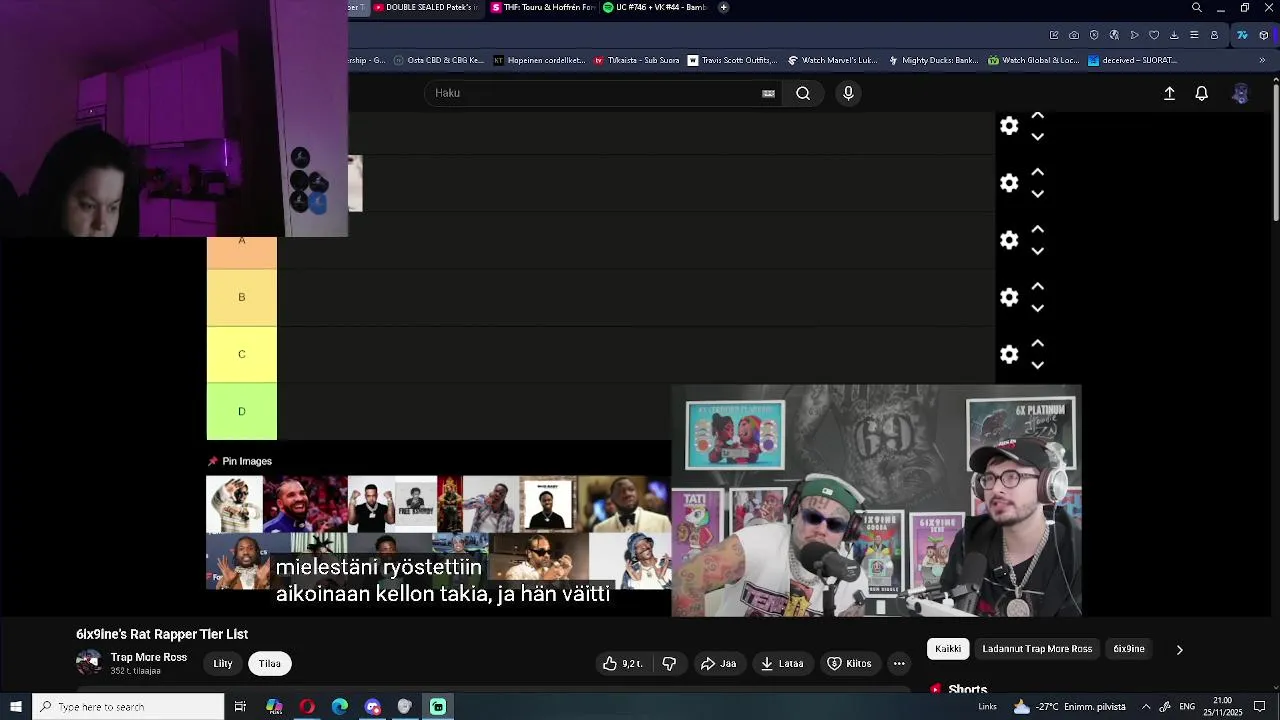1280x720 pixels.
Task: Click the YouTube search magnifier button
Action: (x=803, y=93)
